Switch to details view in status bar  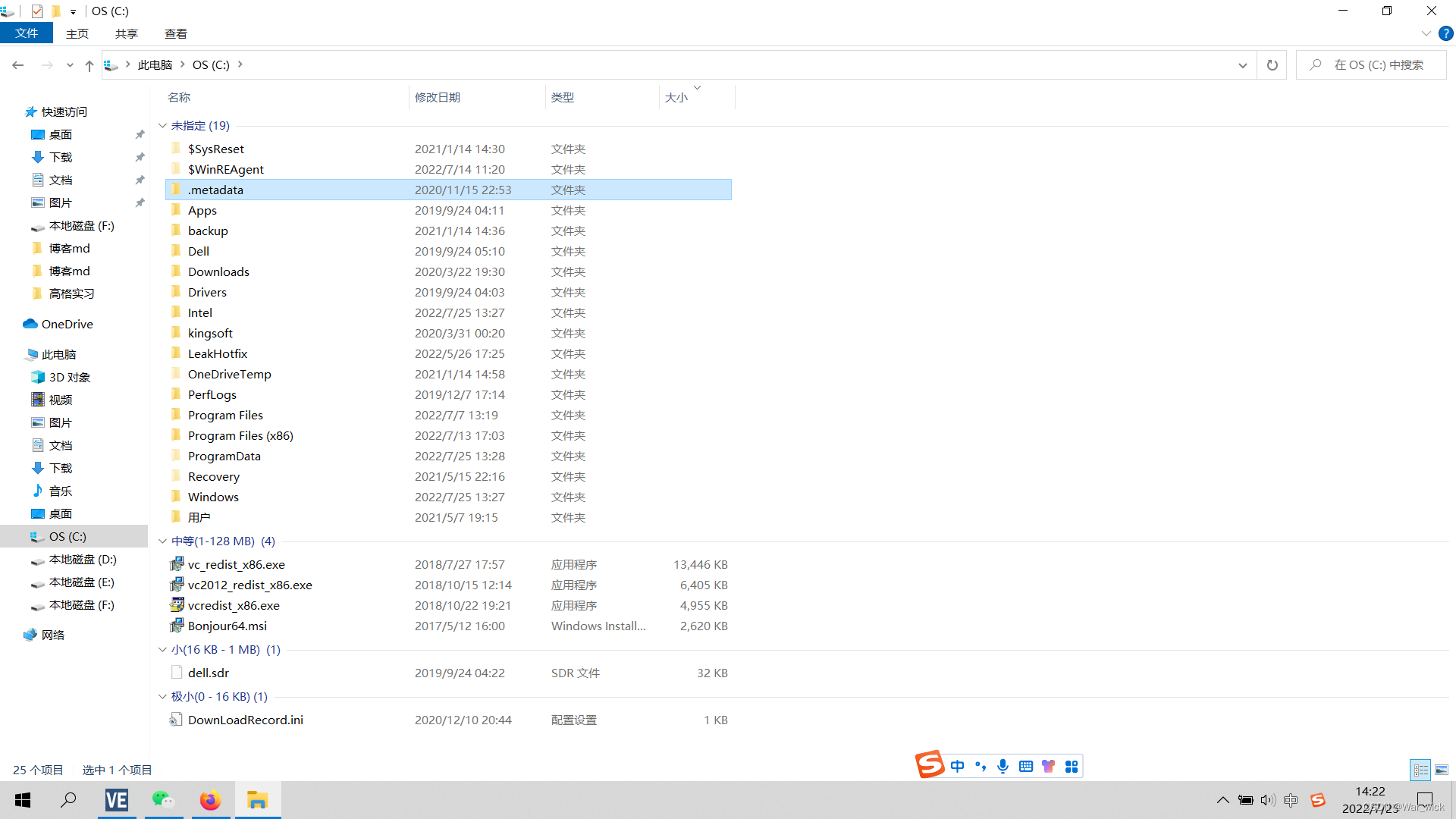tap(1420, 769)
